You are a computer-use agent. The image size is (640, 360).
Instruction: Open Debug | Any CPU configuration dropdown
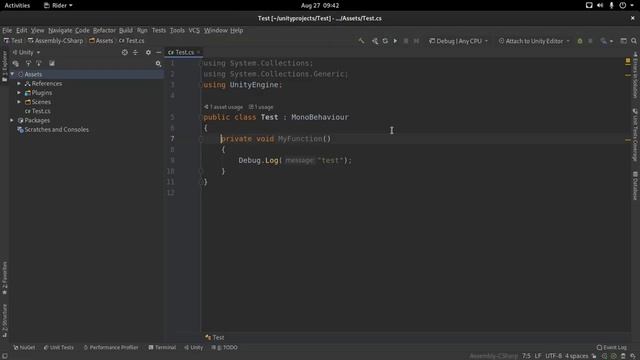pyautogui.click(x=458, y=41)
